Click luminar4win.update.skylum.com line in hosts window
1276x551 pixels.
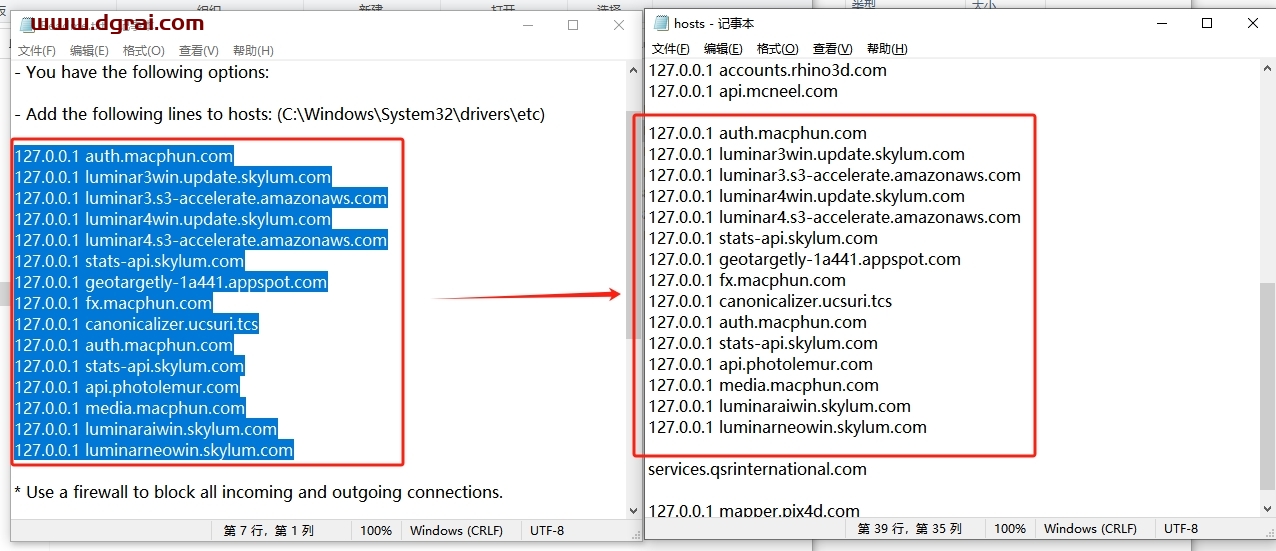point(806,196)
